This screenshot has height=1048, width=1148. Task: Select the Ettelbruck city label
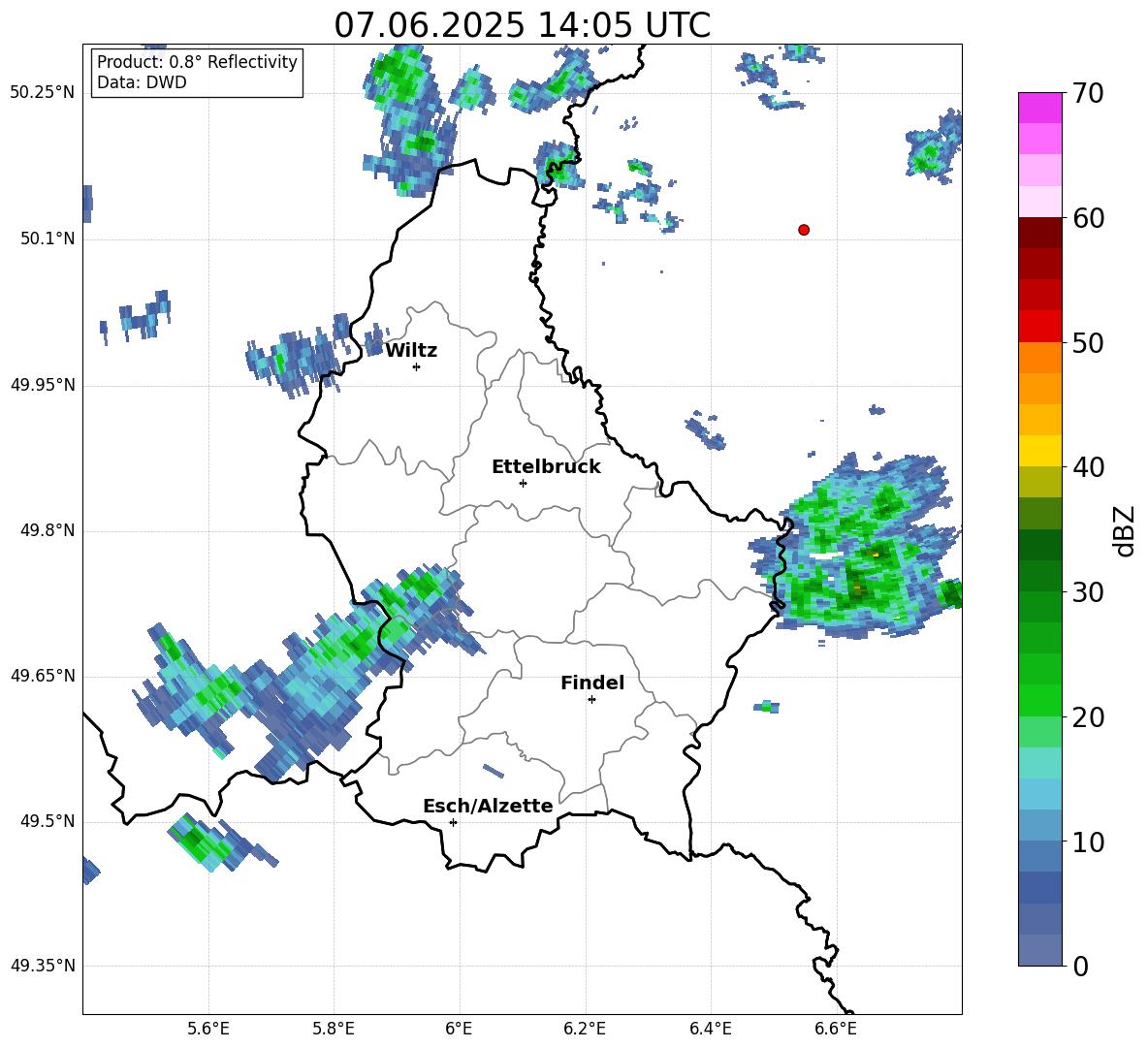(x=546, y=467)
